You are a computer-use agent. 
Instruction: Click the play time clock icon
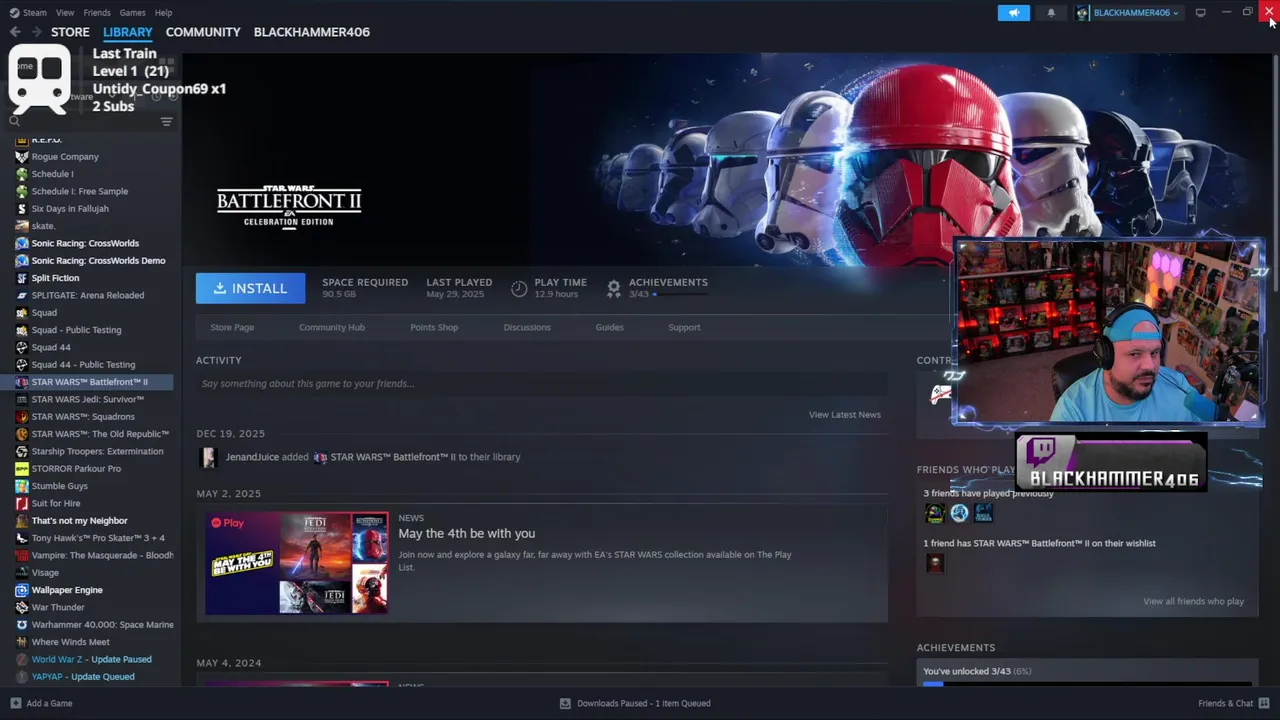click(x=519, y=288)
